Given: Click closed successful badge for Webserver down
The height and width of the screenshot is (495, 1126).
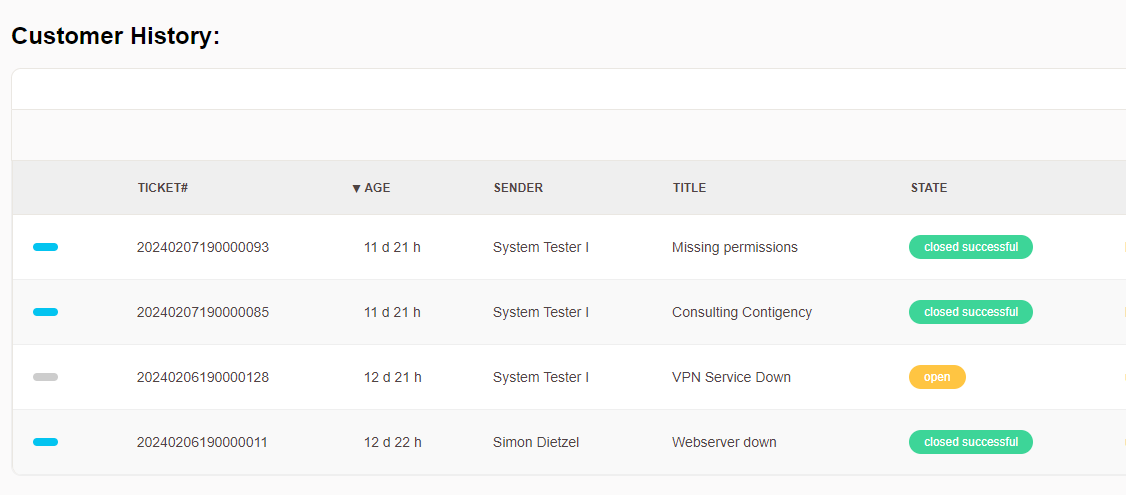Looking at the screenshot, I should coord(970,442).
